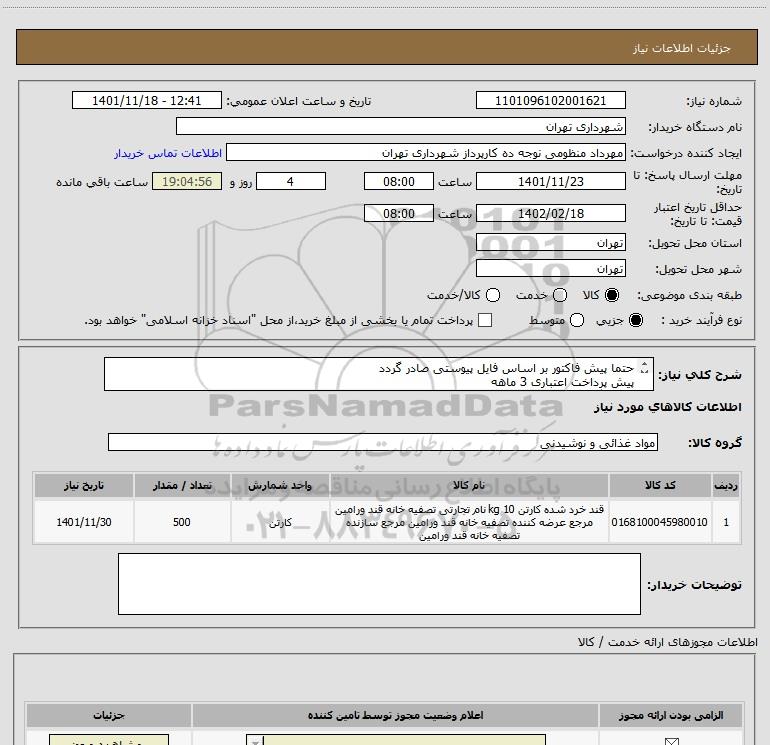This screenshot has height=745, width=770.
Task: Click the 1401/11/23 response deadline field
Action: [550, 182]
